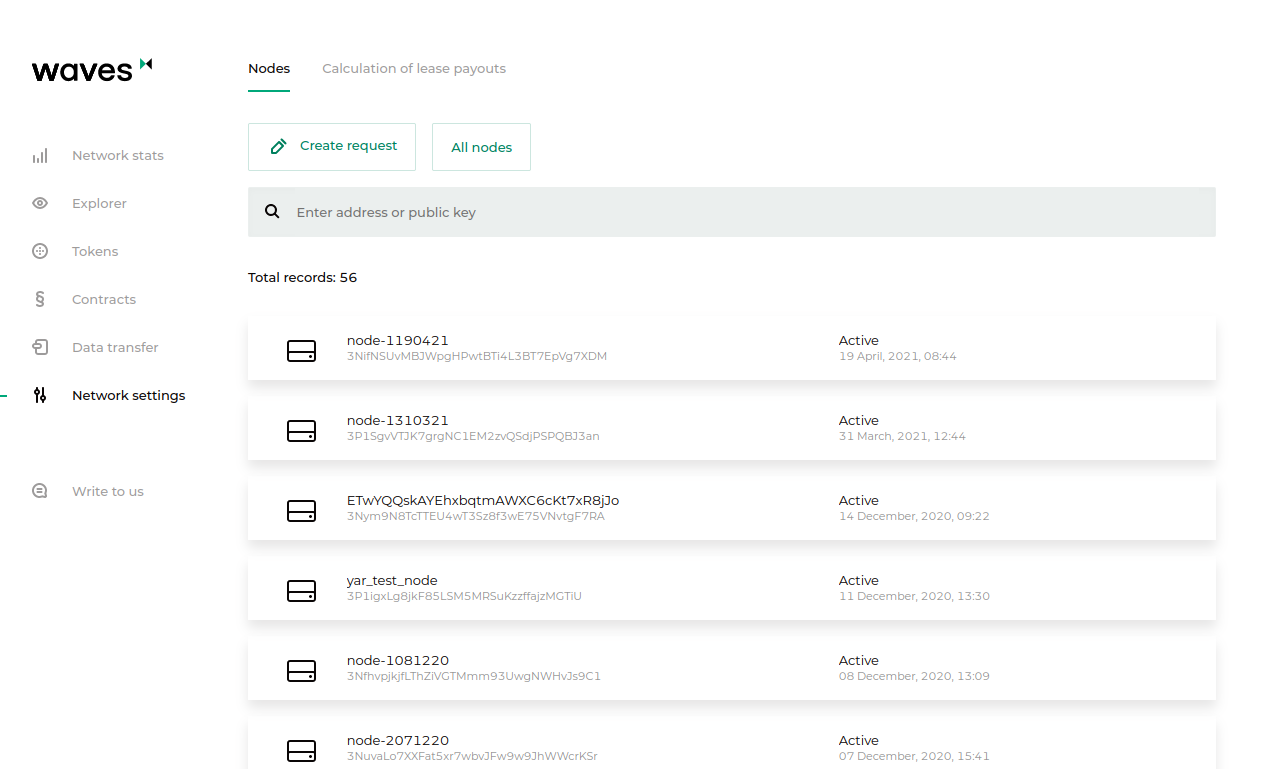Click server icon beside yar_test_node
The height and width of the screenshot is (769, 1275).
tap(301, 590)
